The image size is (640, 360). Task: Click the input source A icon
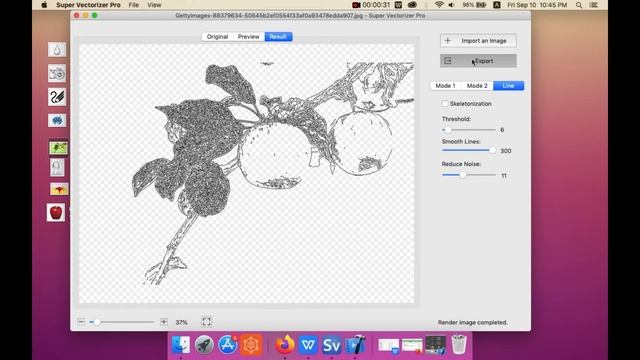tap(497, 5)
